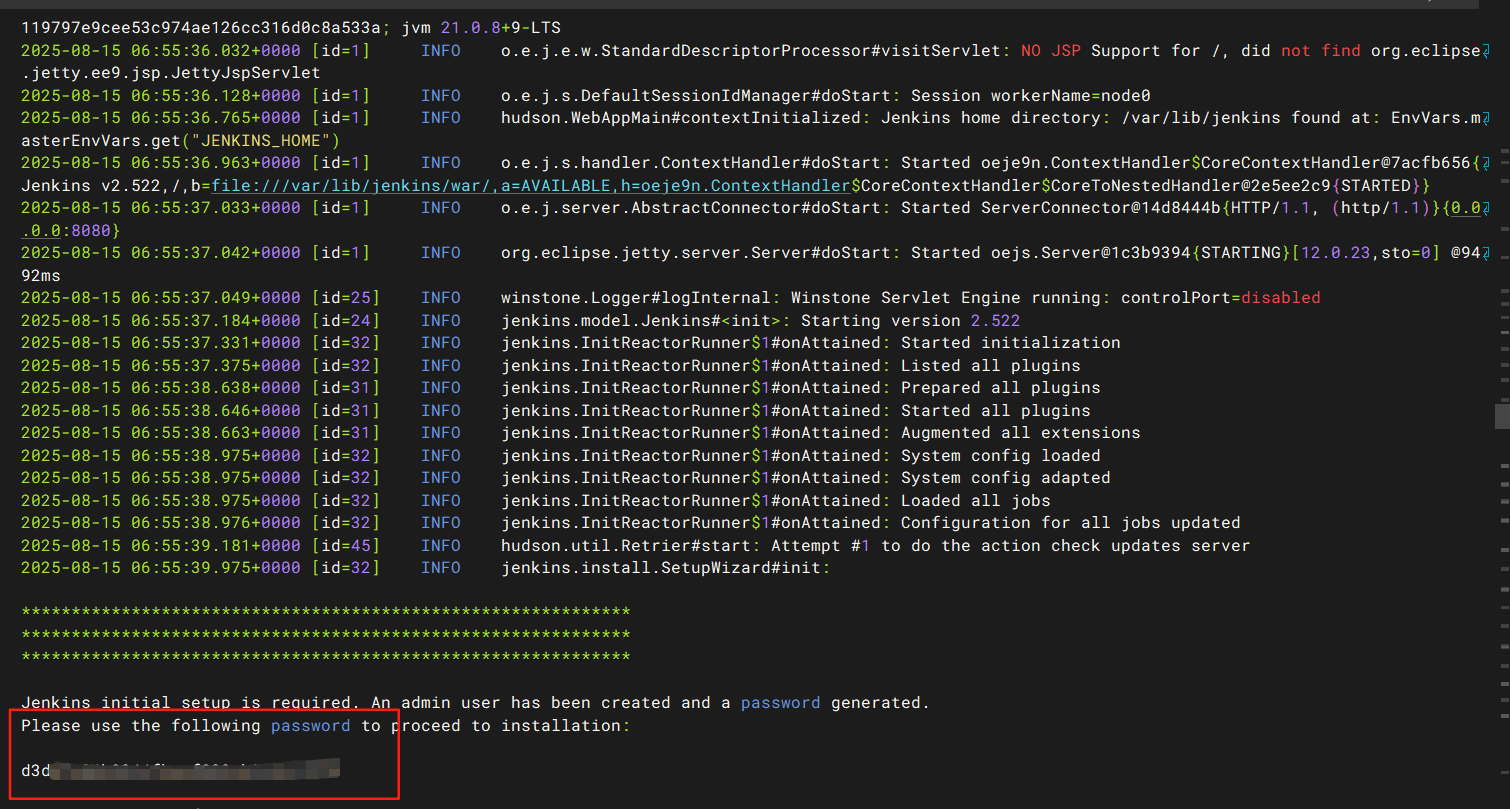Screen dimensions: 1510x809
Task: Click 'Session workerName=node0' in the log
Action: tap(1031, 96)
